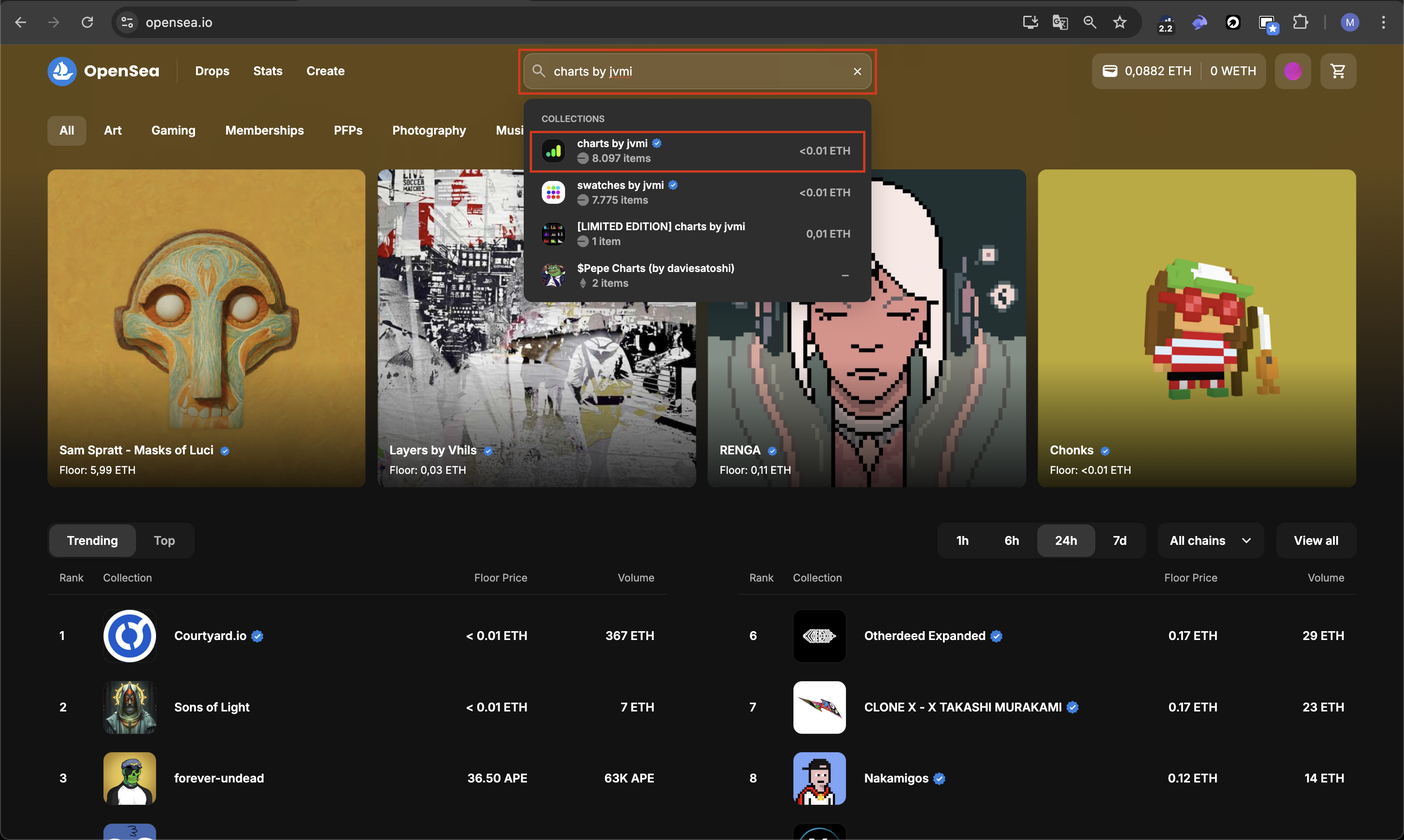Click the Otherdeed Expanded logo
Viewport: 1404px width, 840px height.
[819, 636]
